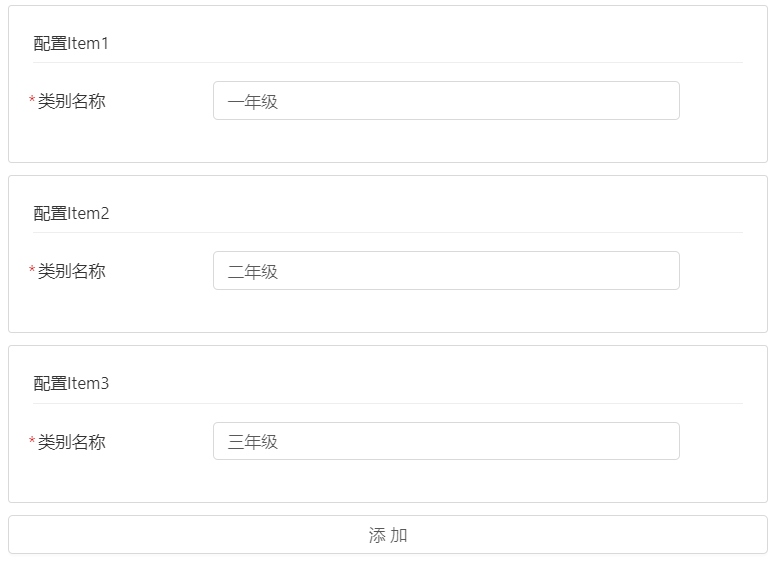The height and width of the screenshot is (562, 778).
Task: Click the red required asterisk in 配置Item2
Action: coord(32,271)
